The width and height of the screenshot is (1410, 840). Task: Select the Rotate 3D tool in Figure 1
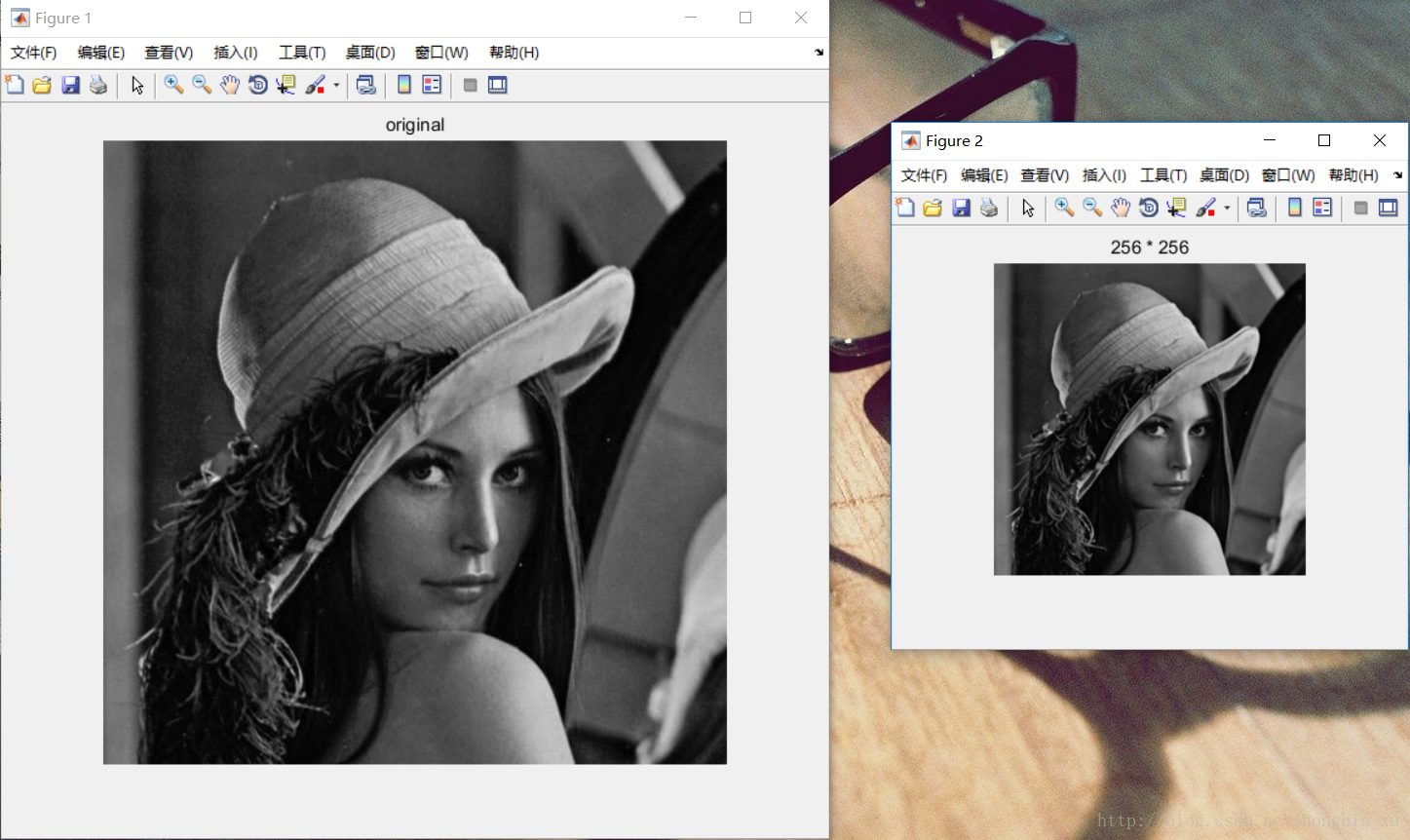(257, 86)
